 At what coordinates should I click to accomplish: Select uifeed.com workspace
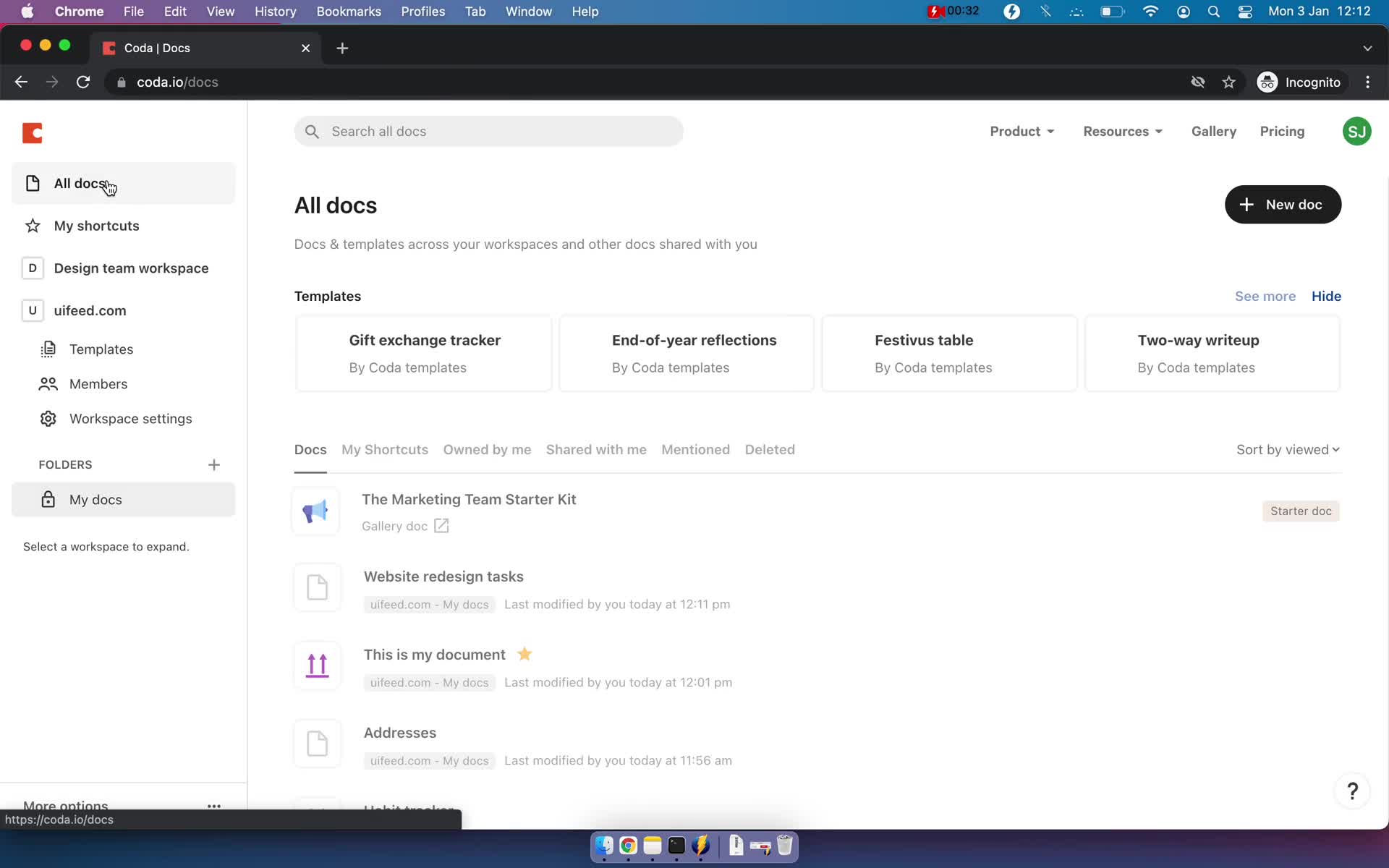[124, 310]
